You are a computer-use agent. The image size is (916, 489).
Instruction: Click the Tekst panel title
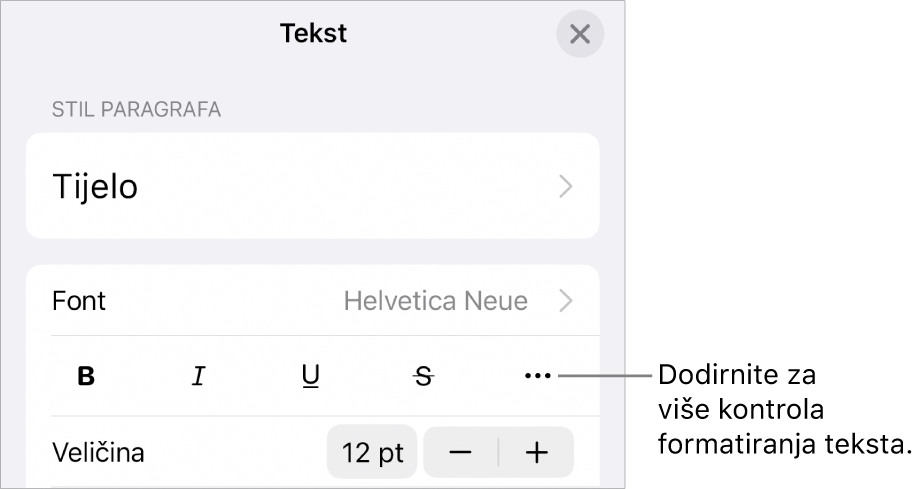click(x=313, y=33)
